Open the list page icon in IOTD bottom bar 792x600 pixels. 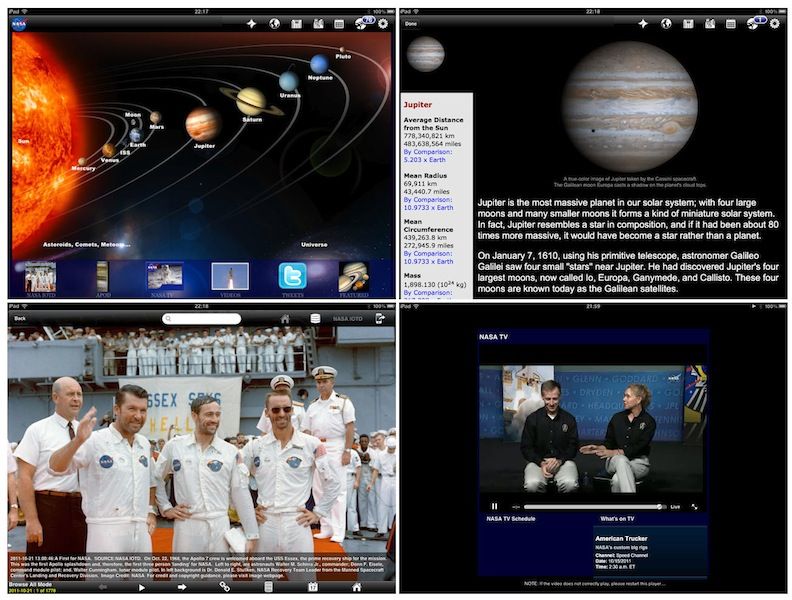pyautogui.click(x=269, y=587)
